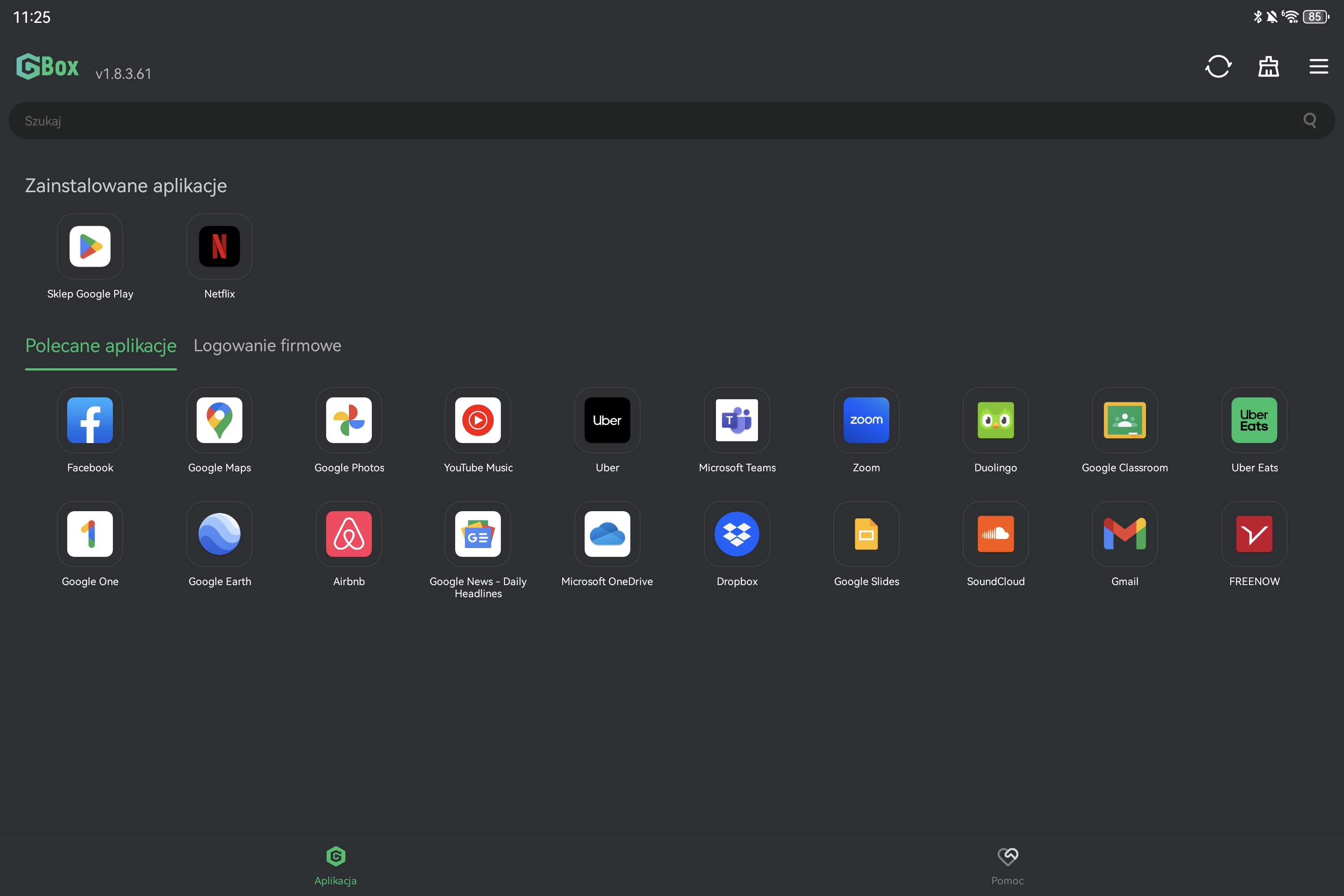Go to the Aplikacja bottom tab

click(x=336, y=866)
